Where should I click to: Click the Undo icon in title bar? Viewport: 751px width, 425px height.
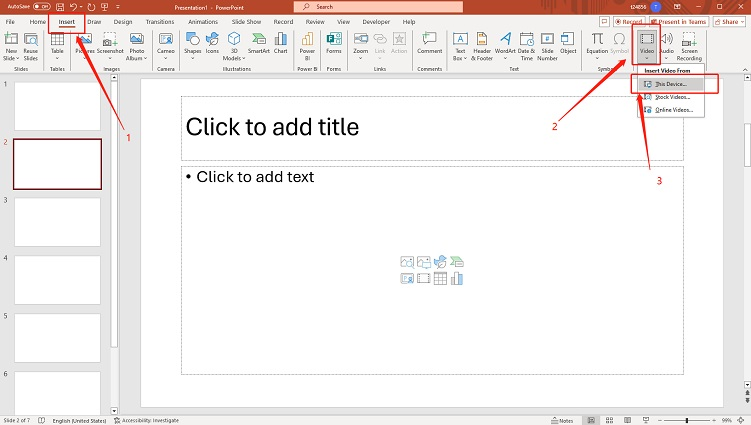[73, 7]
